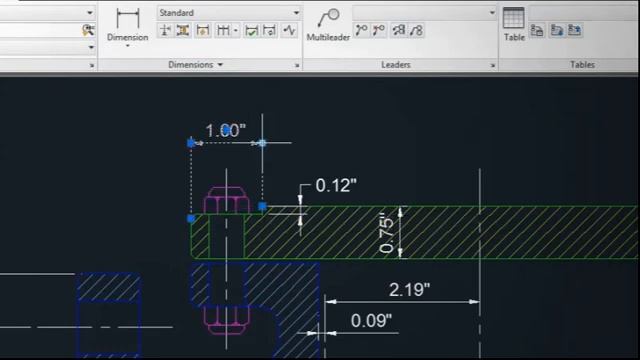The width and height of the screenshot is (640, 360).
Task: Select the Add Leader icon
Action: tap(362, 30)
